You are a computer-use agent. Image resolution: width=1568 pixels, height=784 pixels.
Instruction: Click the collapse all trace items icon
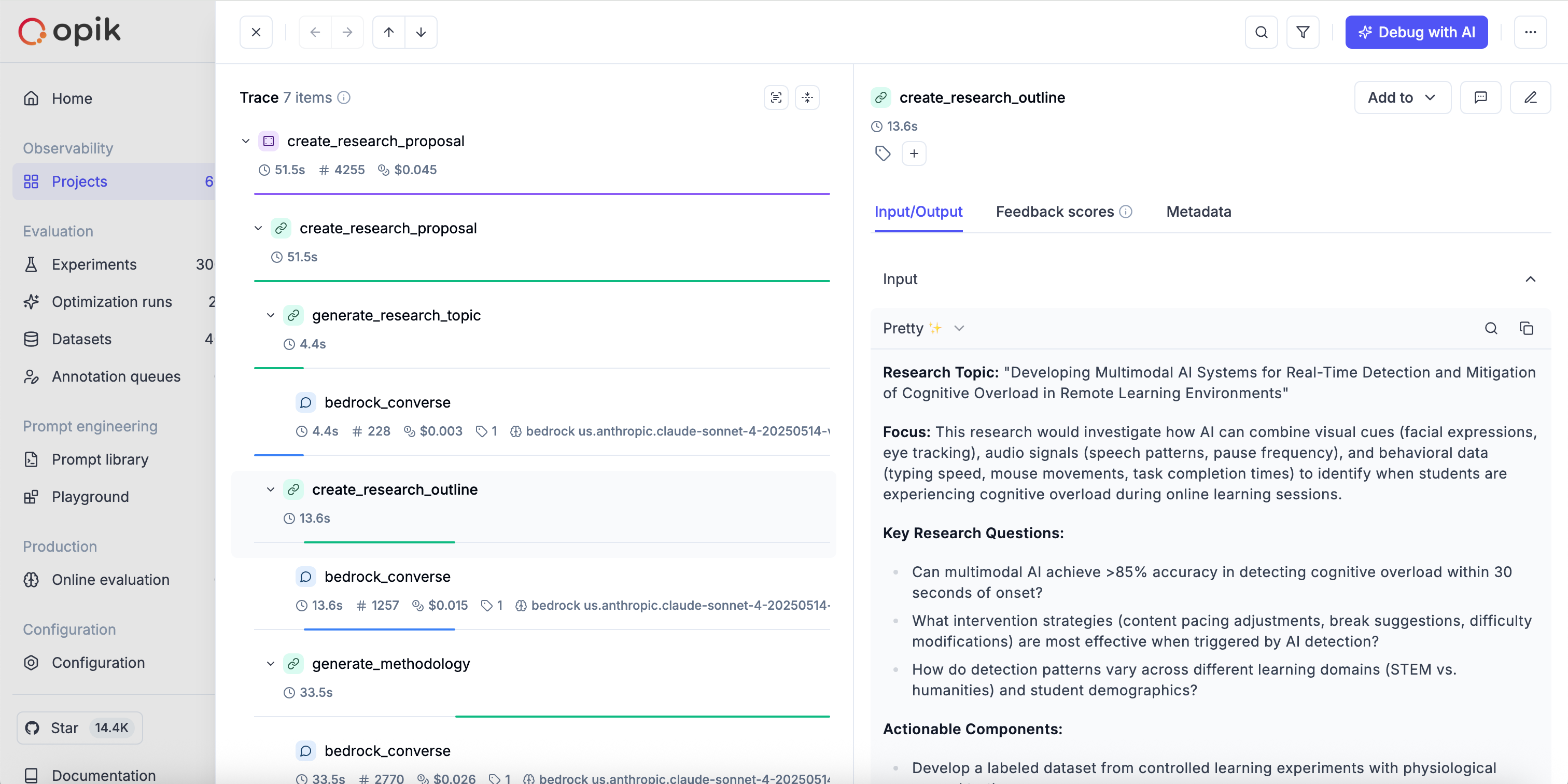pos(807,97)
